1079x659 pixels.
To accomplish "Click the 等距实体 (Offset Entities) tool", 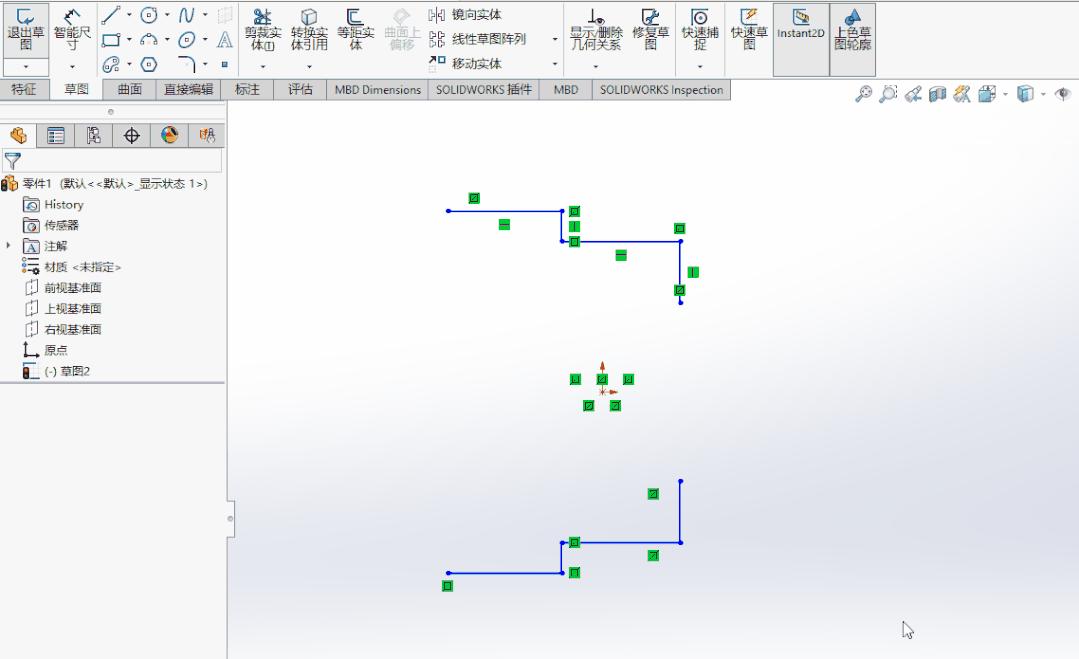I will point(355,35).
